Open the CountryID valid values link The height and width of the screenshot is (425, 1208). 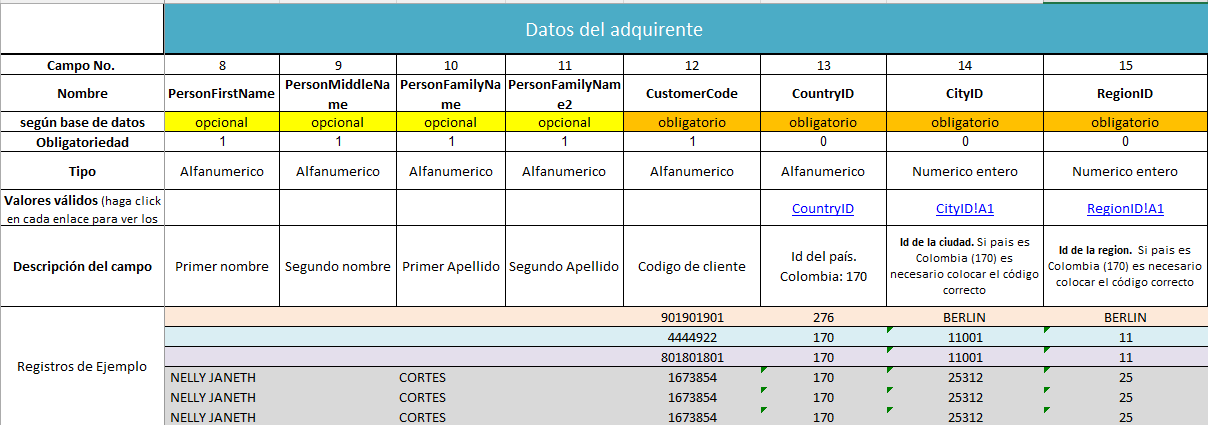823,209
